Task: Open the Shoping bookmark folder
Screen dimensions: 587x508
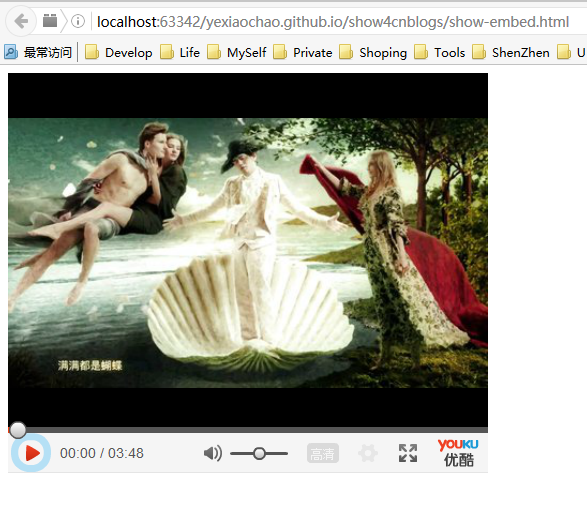Action: coord(373,52)
